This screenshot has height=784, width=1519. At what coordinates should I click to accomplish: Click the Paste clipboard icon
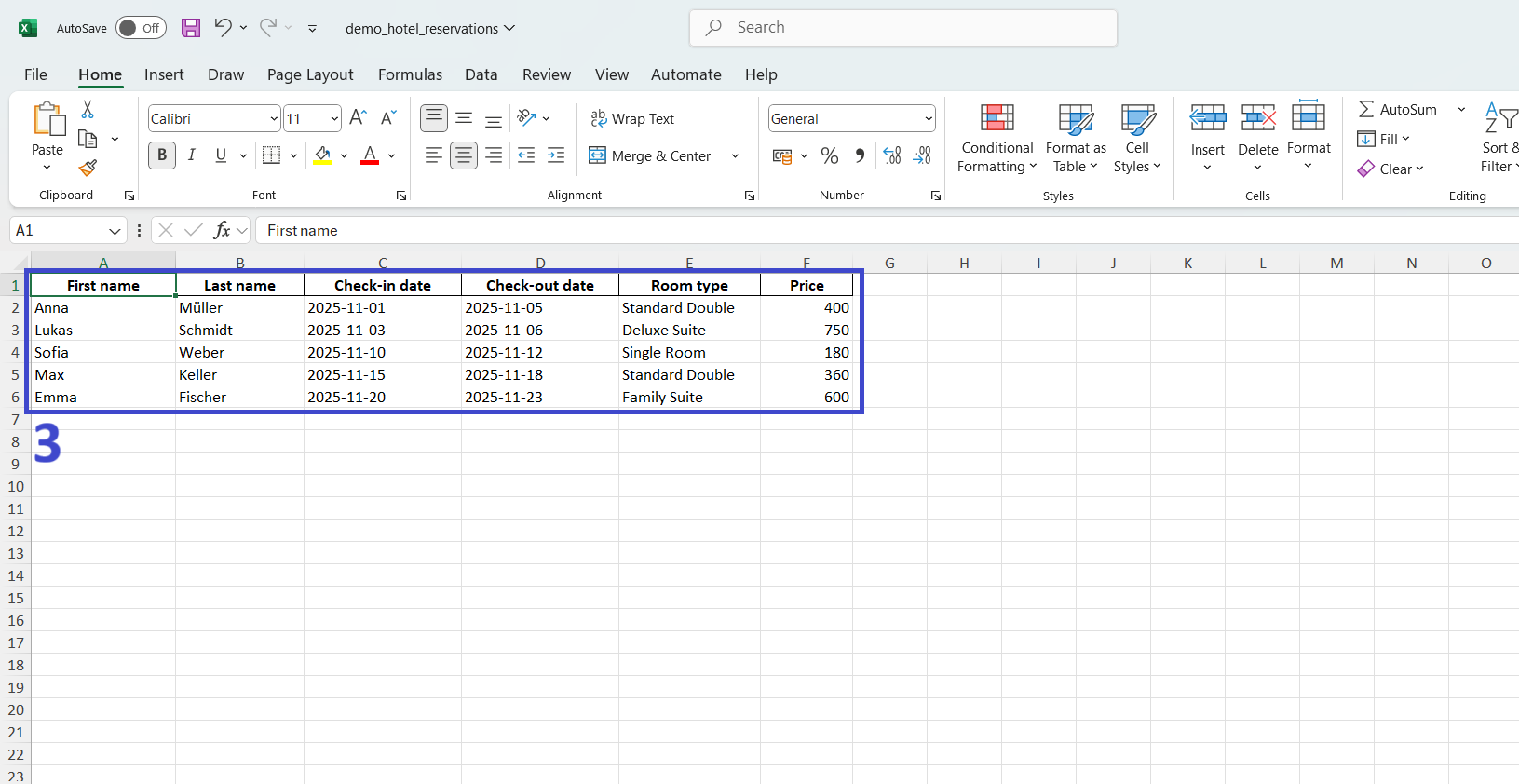(48, 120)
